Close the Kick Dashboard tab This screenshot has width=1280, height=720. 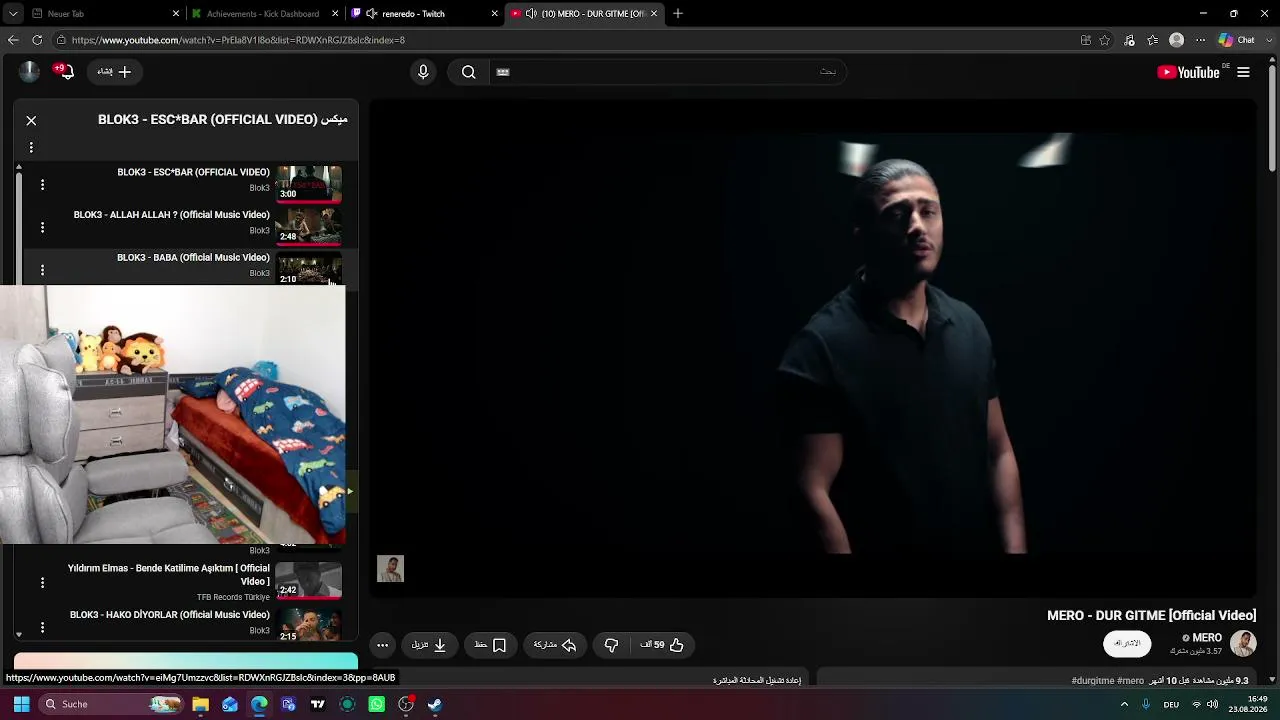[x=334, y=14]
